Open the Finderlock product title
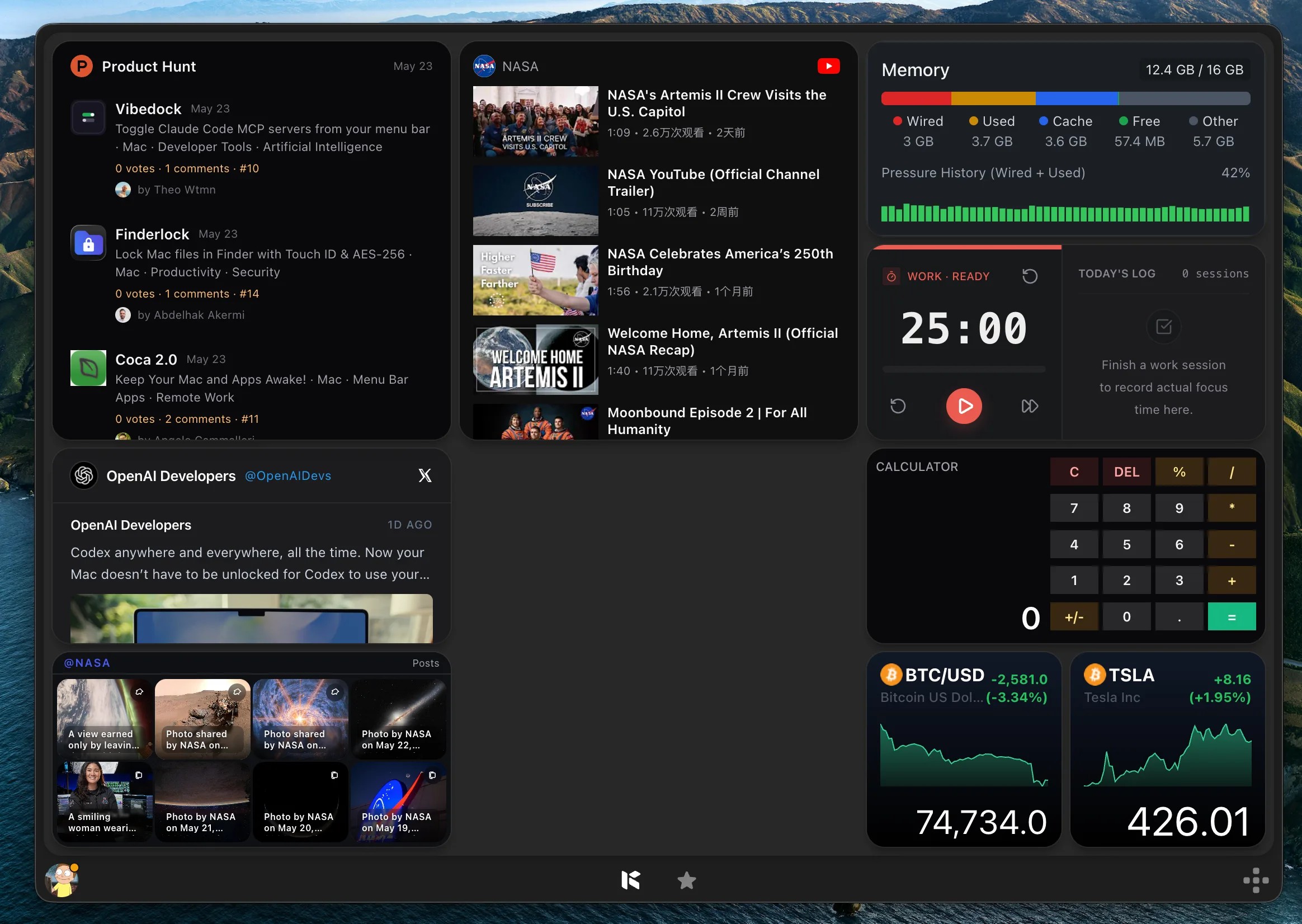Image resolution: width=1302 pixels, height=924 pixels. click(x=152, y=234)
